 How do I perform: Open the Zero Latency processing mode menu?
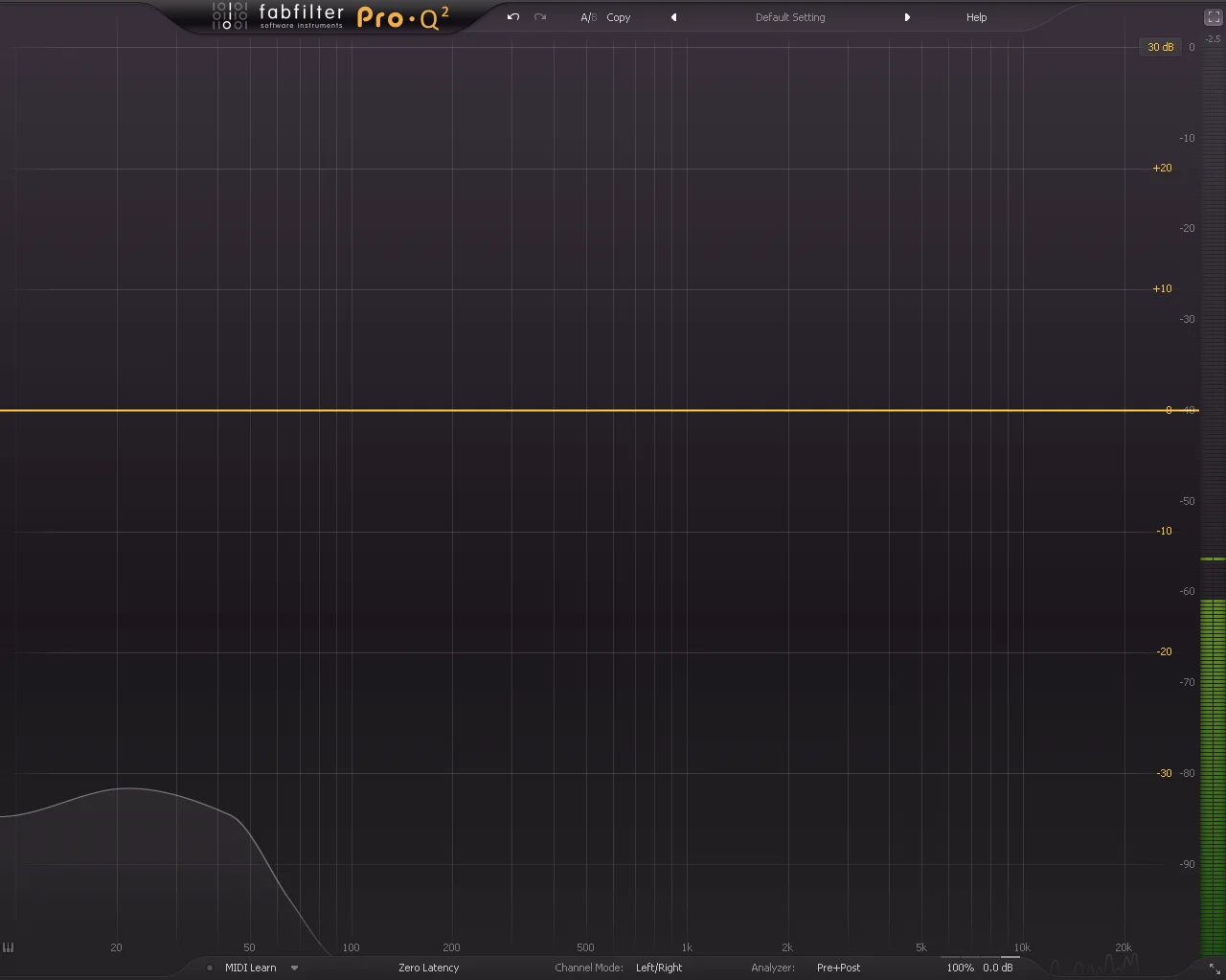[x=429, y=968]
